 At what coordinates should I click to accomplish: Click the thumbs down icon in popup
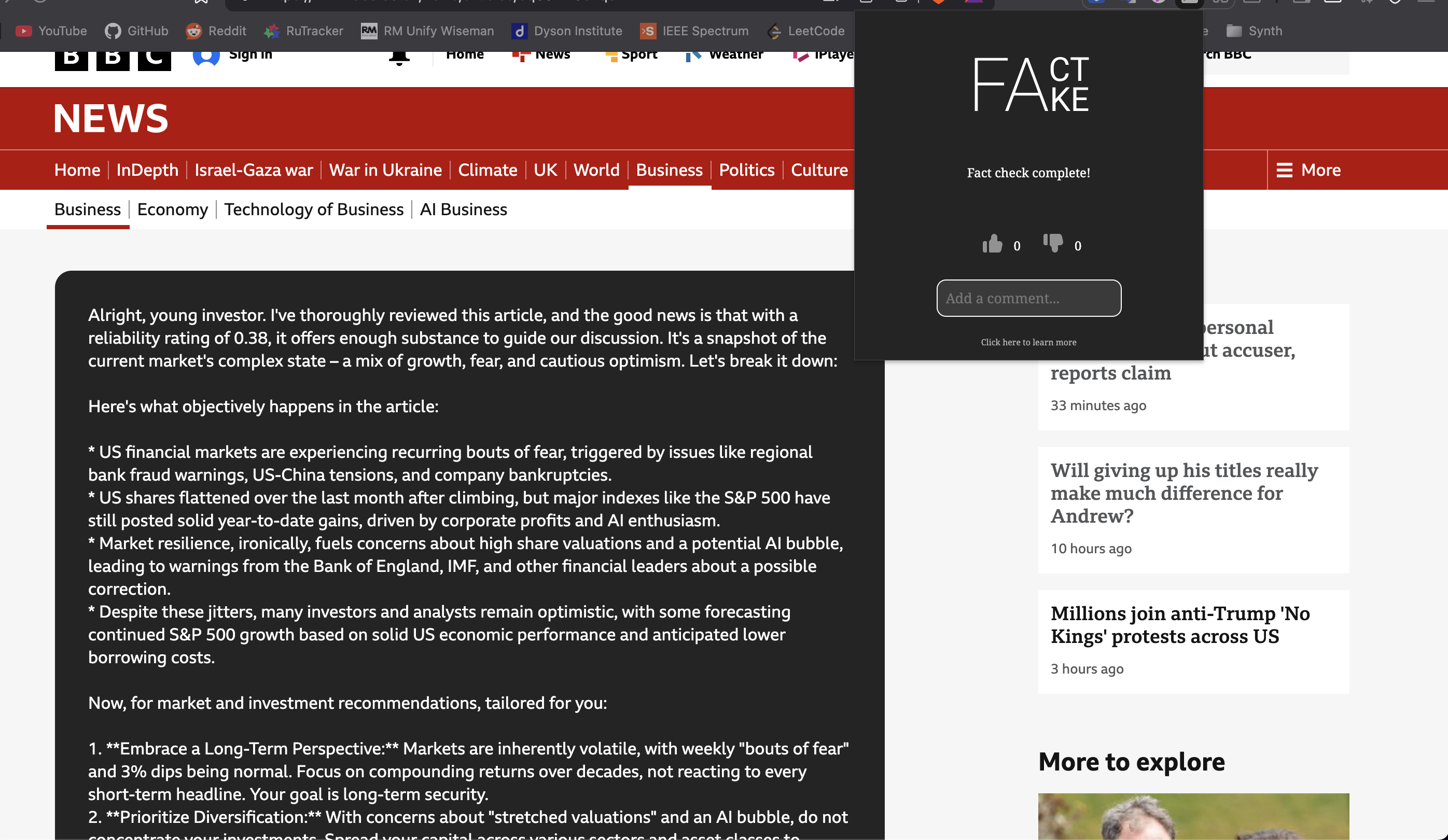coord(1053,243)
